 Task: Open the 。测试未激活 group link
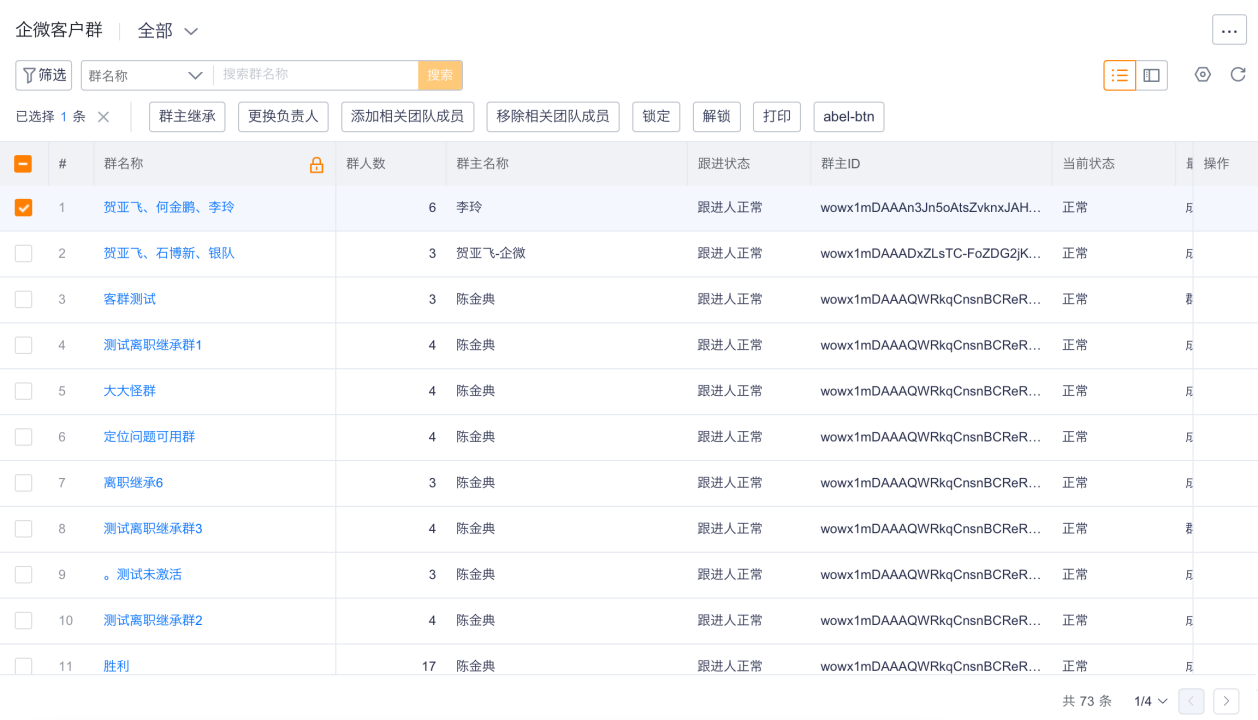(x=143, y=575)
